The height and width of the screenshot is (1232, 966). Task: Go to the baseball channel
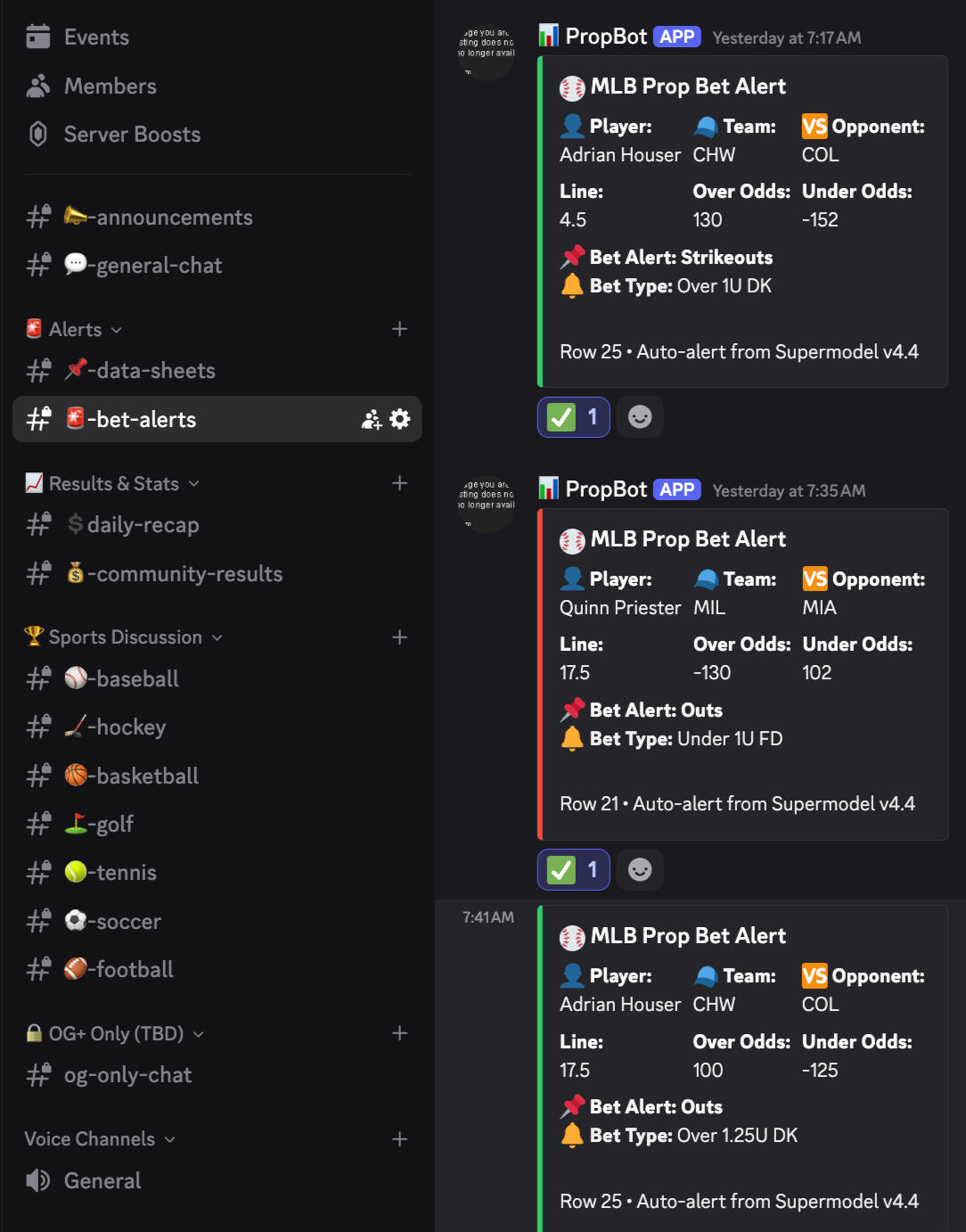coord(137,679)
